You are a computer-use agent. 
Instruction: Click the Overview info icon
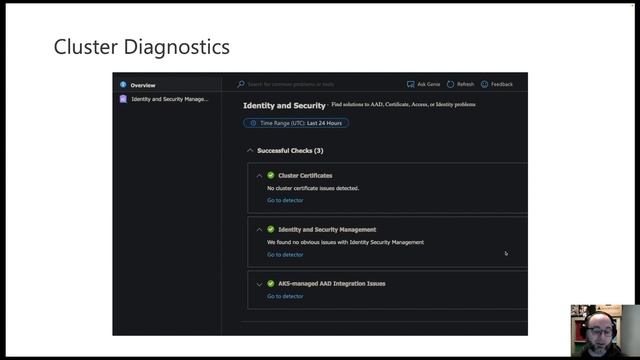point(123,84)
